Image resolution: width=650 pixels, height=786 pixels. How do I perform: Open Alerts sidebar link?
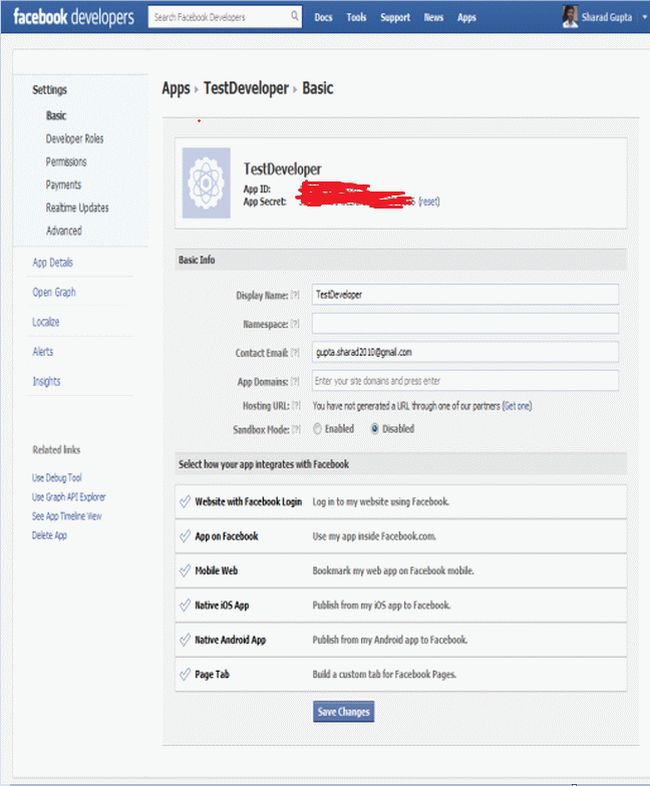tap(43, 351)
